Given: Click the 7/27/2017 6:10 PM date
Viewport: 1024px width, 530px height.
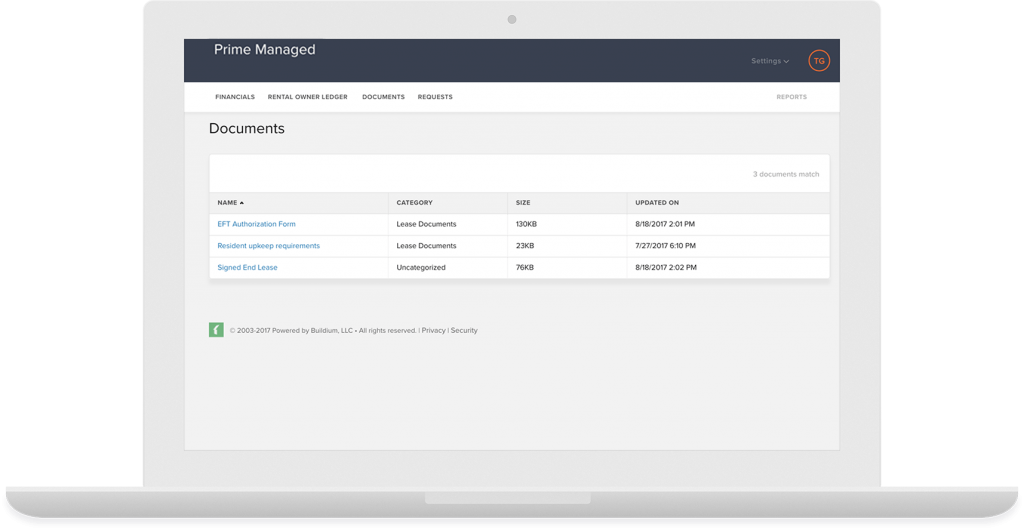Looking at the screenshot, I should [x=665, y=245].
